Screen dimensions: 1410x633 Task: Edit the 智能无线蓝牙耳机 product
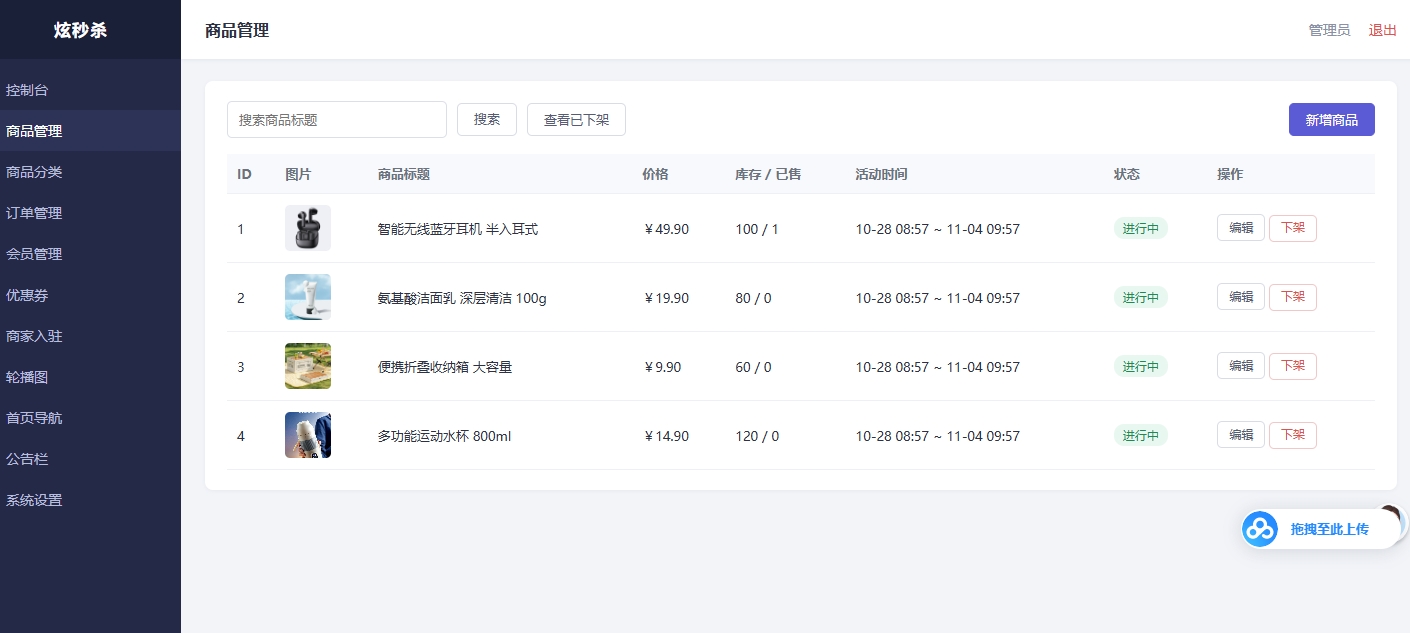click(x=1241, y=228)
